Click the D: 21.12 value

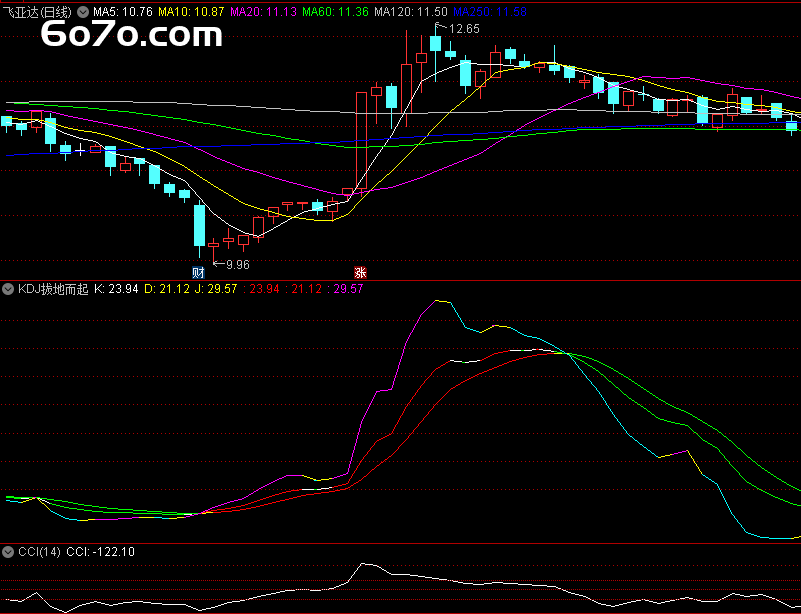(x=167, y=289)
